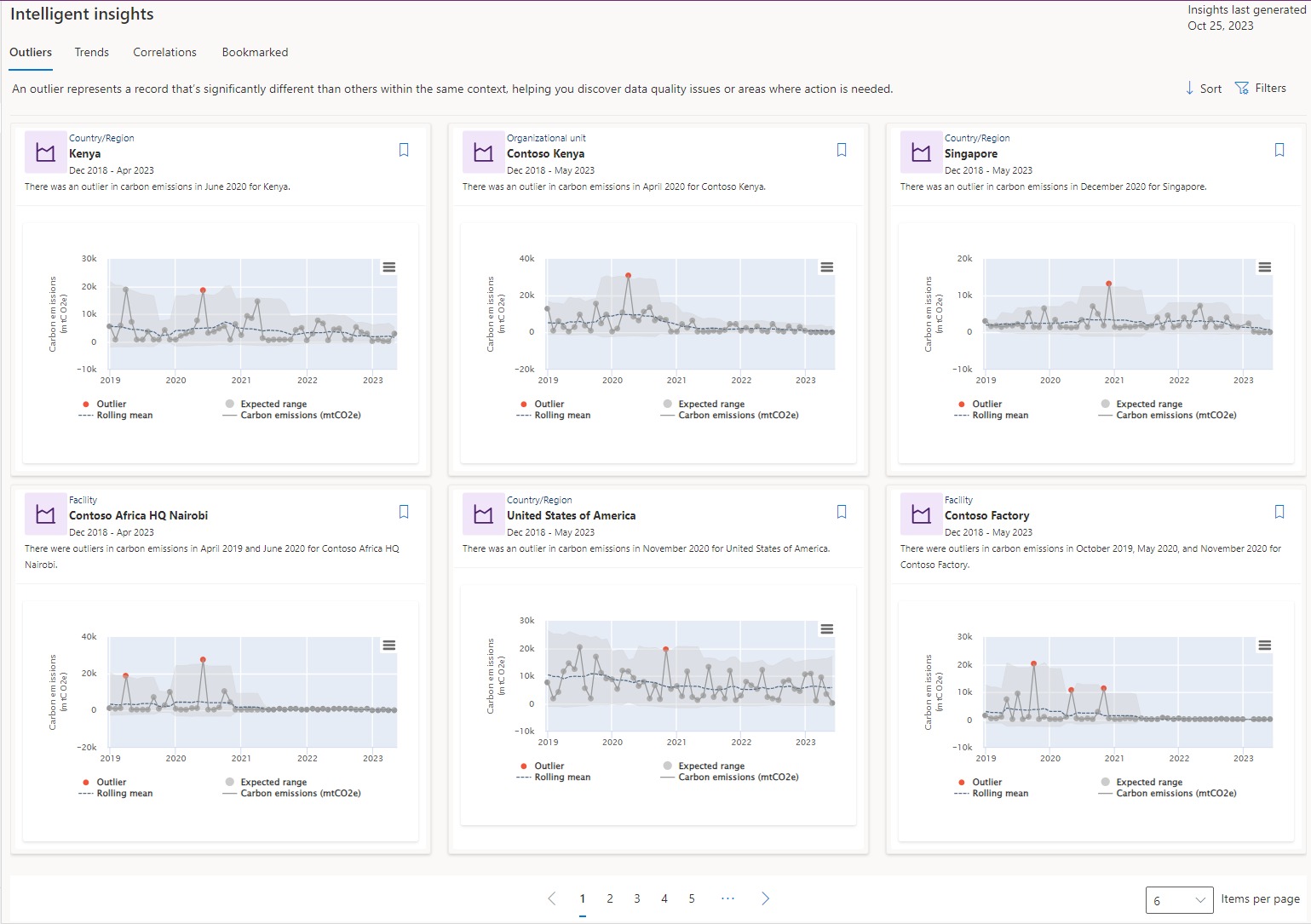
Task: Click the pagination ellipsis for more pages
Action: click(x=727, y=898)
